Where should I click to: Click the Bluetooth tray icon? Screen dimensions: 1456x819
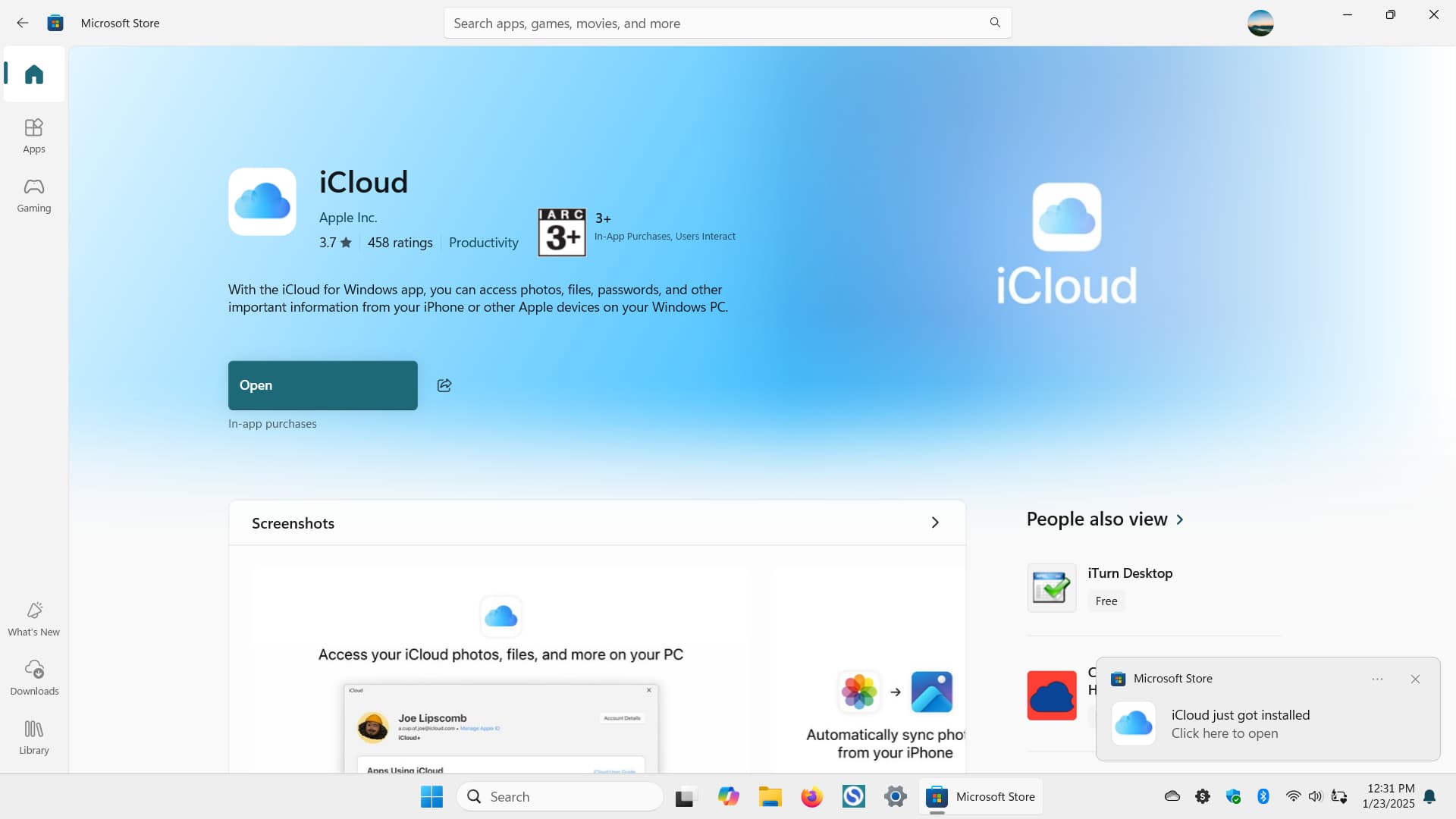click(1263, 796)
